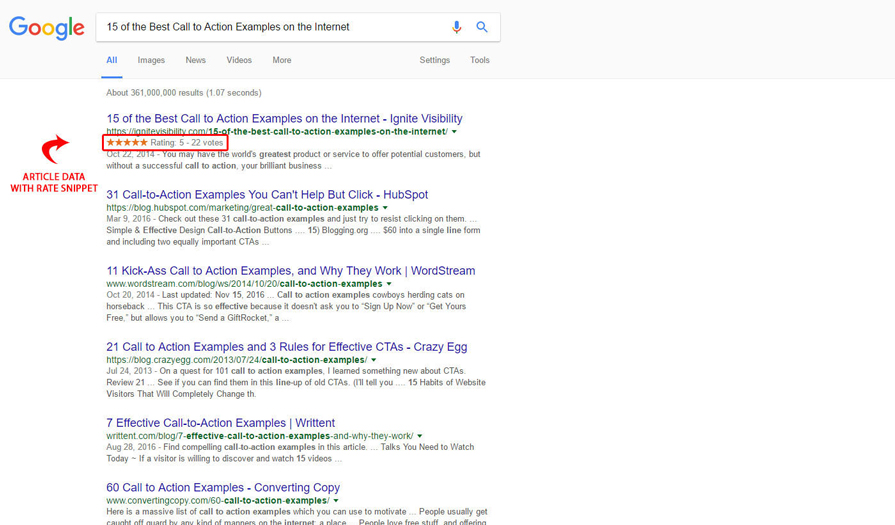Open Ignite Visibility 15 Best CTA result
This screenshot has width=895, height=525.
coord(284,118)
